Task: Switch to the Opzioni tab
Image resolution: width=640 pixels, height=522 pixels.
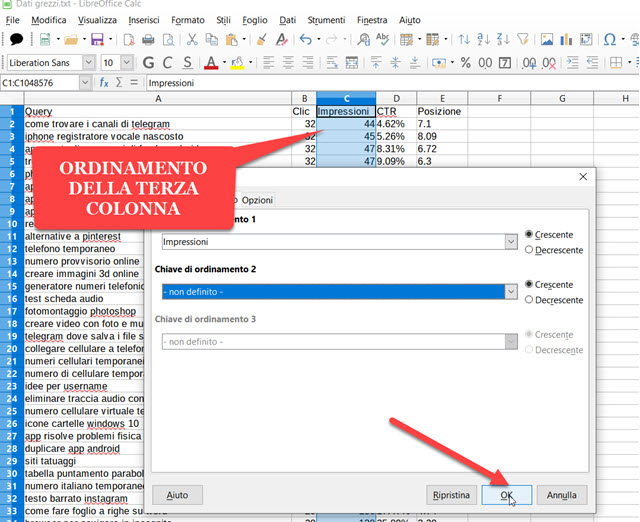Action: click(x=257, y=200)
